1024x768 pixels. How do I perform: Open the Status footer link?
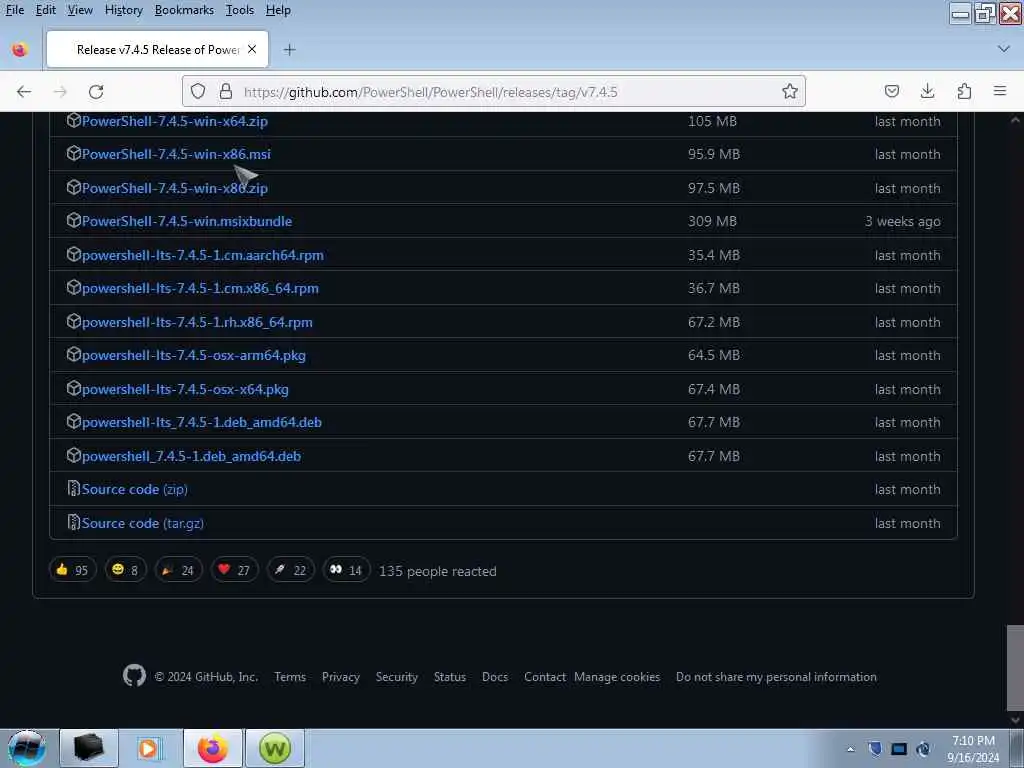point(450,677)
